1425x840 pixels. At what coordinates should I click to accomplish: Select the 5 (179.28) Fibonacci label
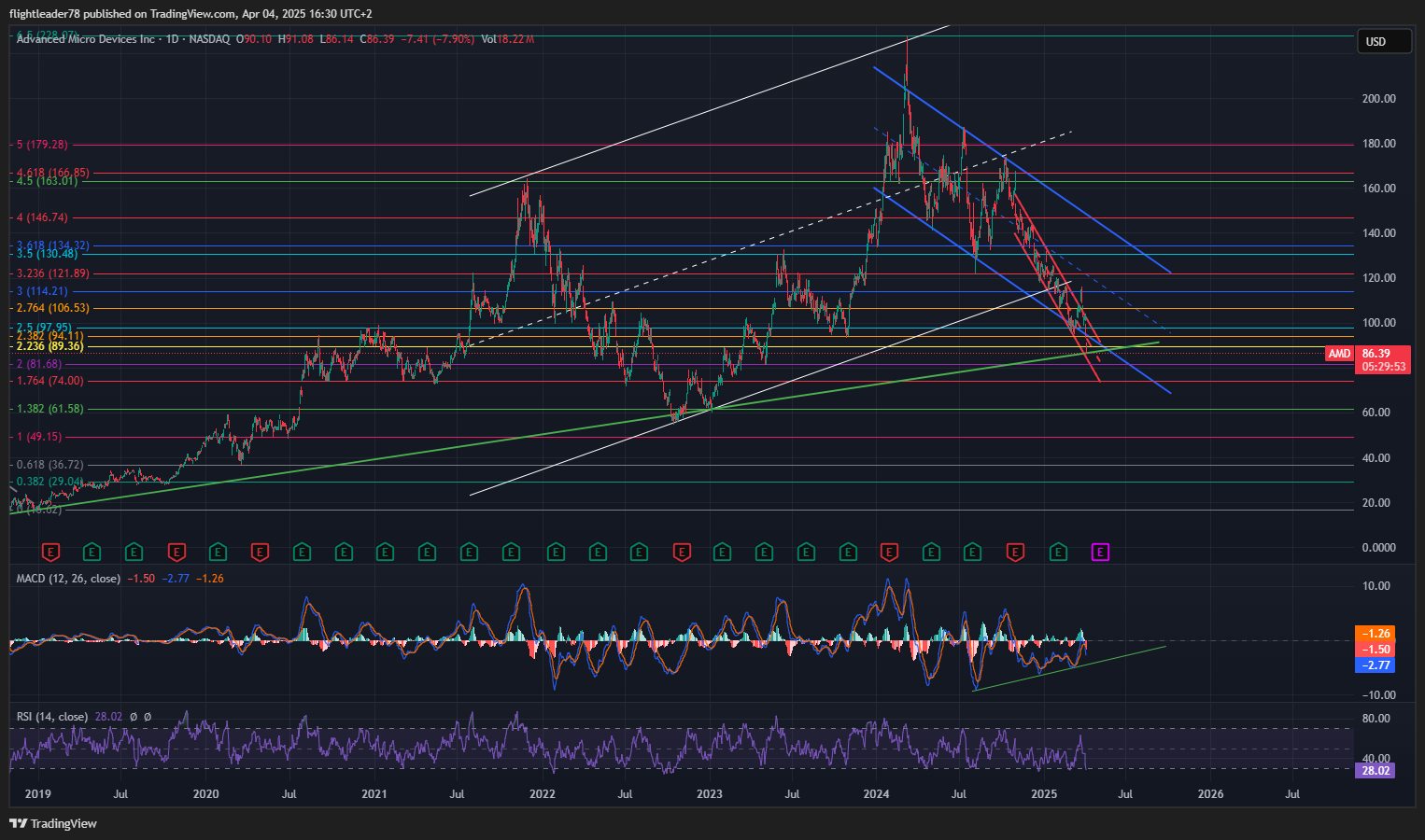coord(43,145)
